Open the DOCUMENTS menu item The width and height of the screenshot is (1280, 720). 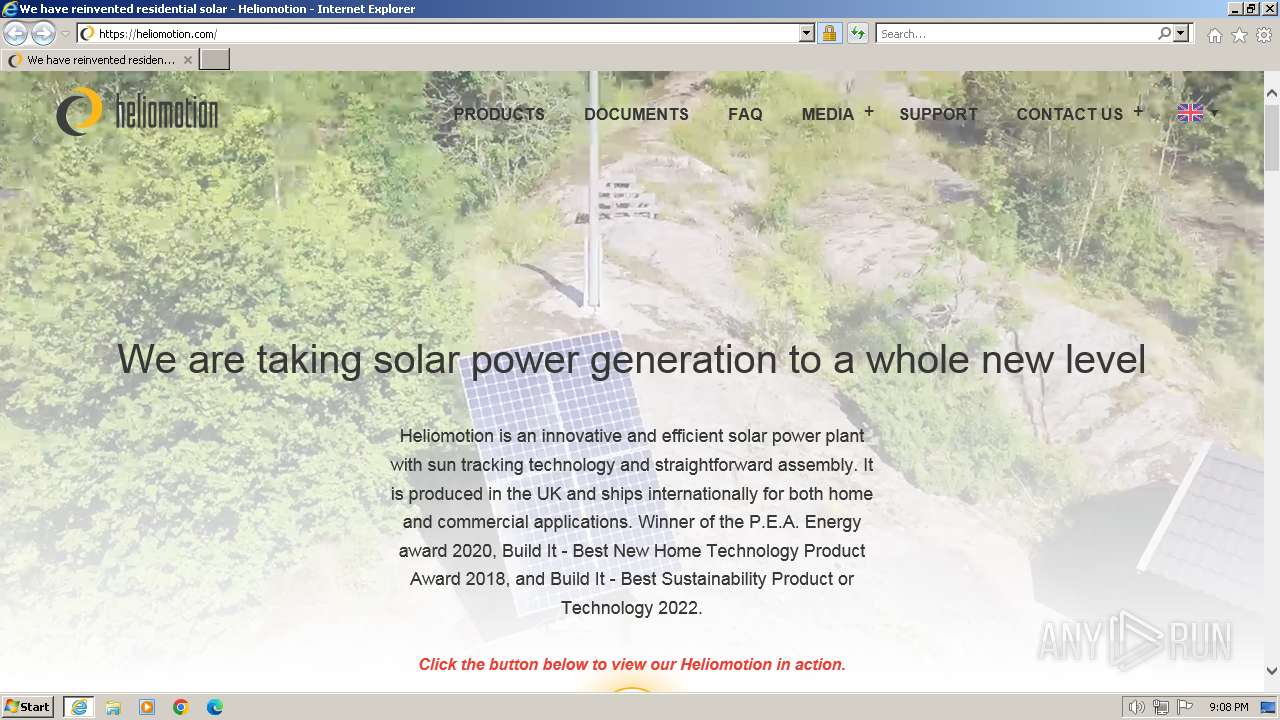(x=636, y=114)
